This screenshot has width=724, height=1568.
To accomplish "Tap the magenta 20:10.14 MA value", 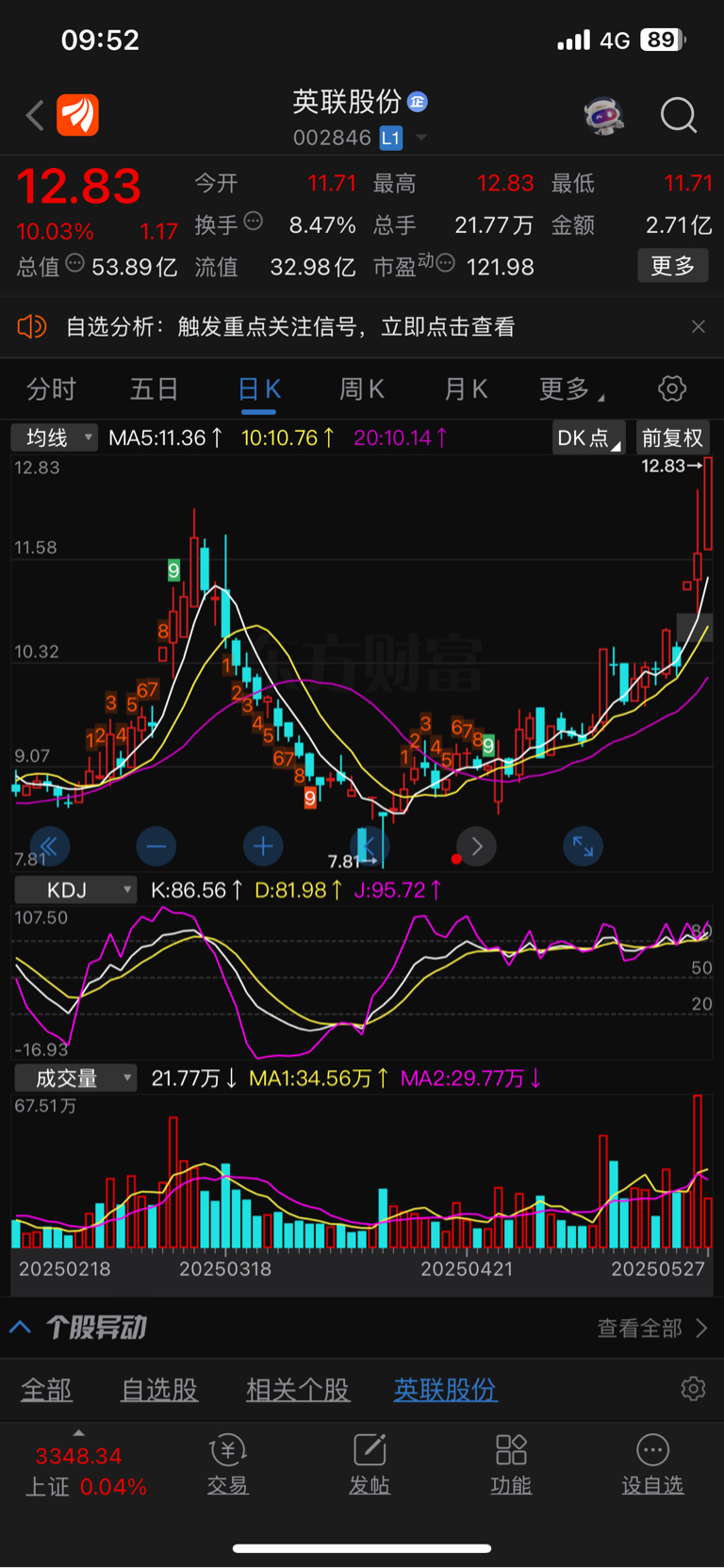I will [401, 437].
